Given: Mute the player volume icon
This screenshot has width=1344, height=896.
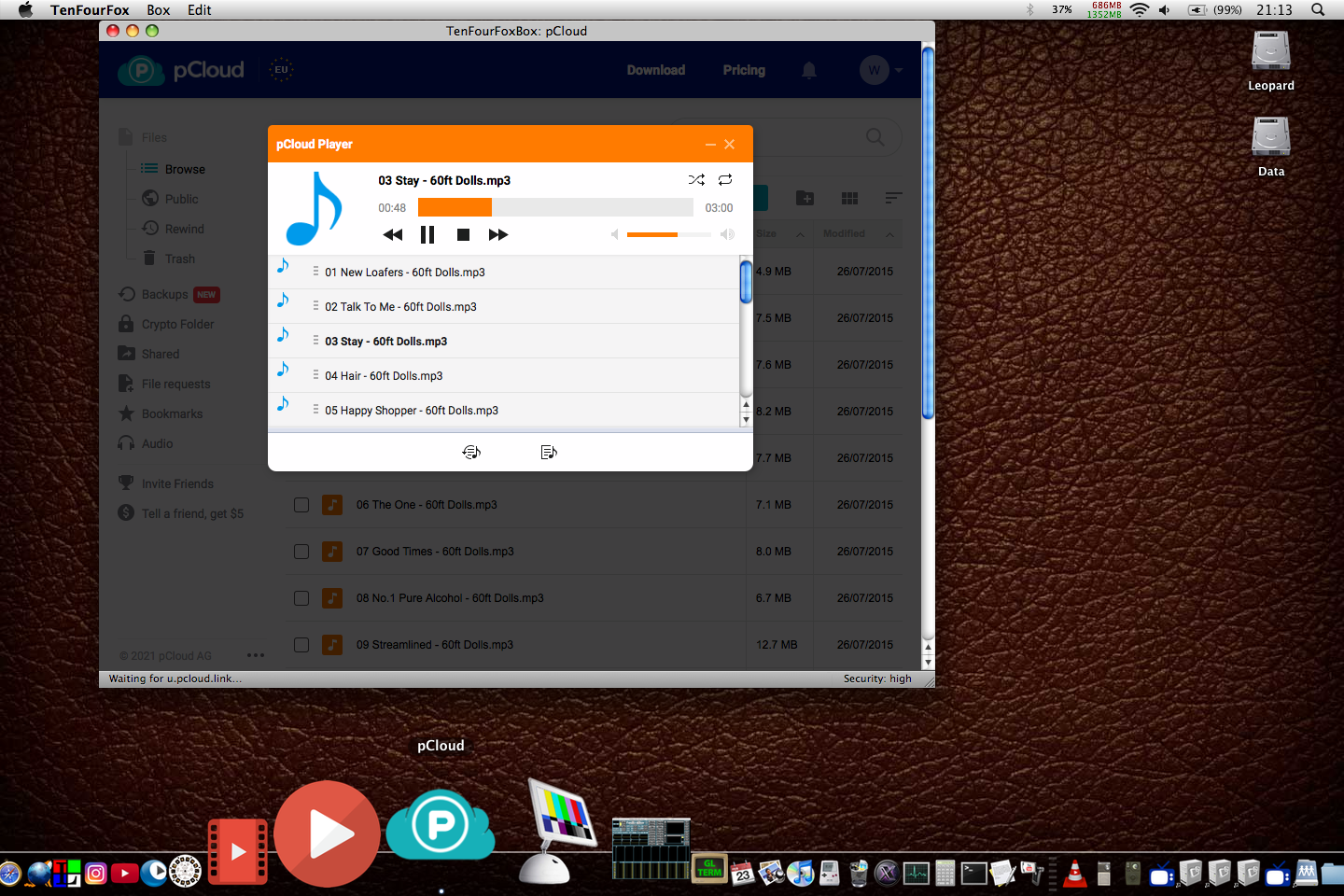Looking at the screenshot, I should 614,234.
